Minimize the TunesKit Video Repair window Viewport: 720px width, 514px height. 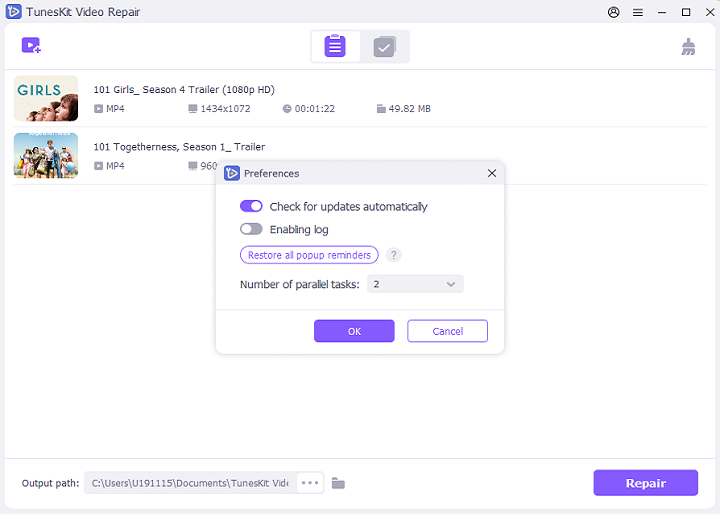click(662, 12)
